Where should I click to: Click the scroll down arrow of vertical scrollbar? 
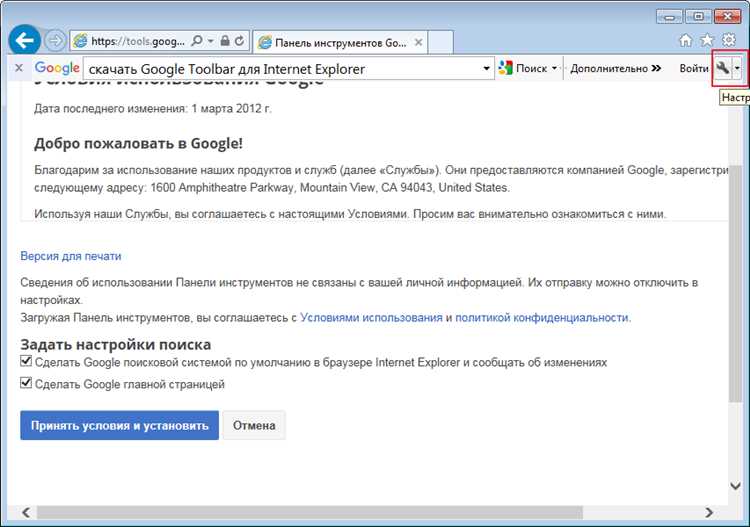tap(735, 486)
